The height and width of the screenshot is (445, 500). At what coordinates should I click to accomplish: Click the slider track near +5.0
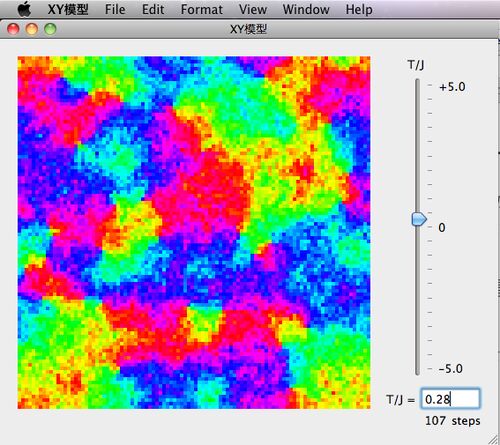[x=417, y=87]
